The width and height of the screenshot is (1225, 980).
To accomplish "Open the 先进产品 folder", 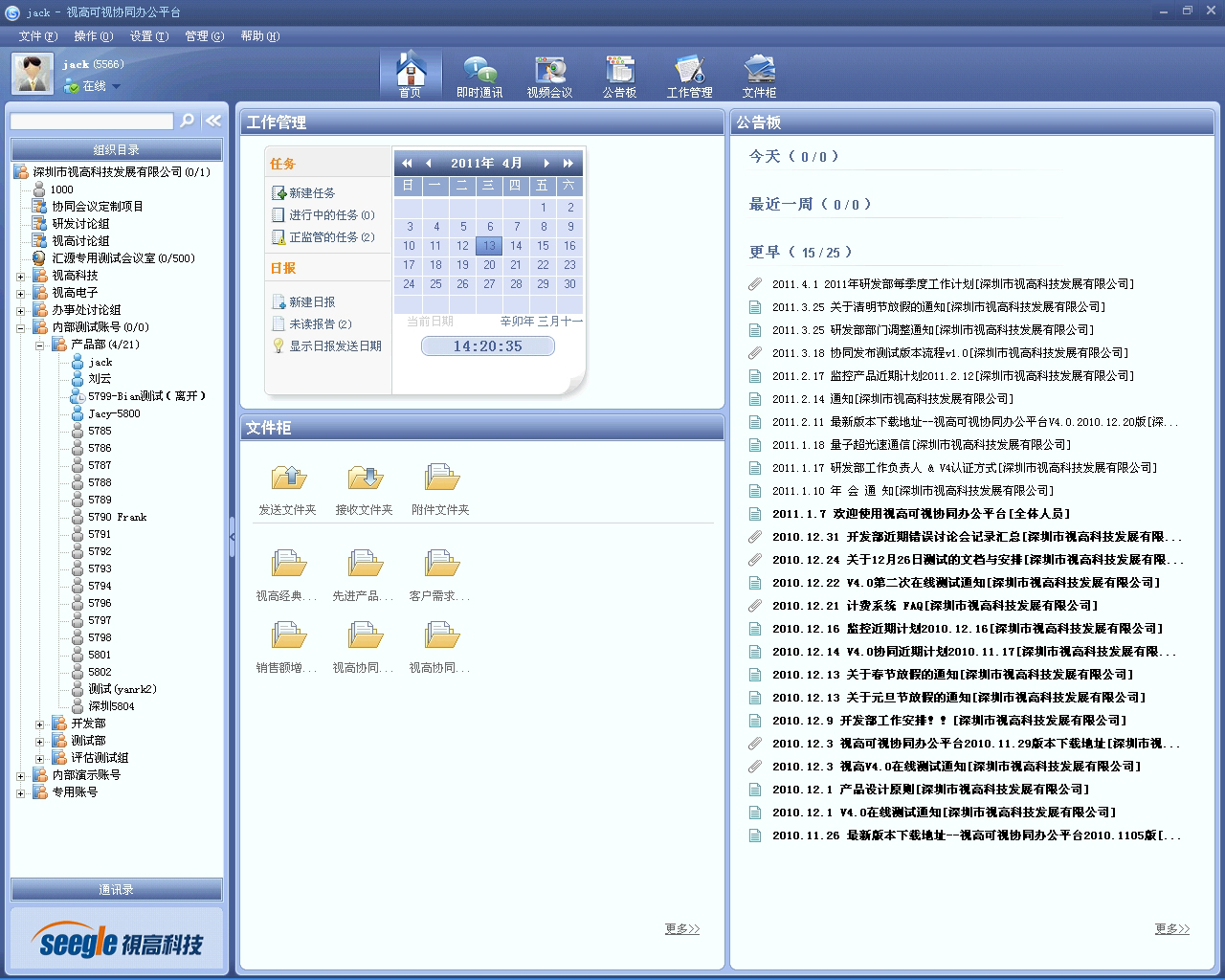I will (364, 575).
